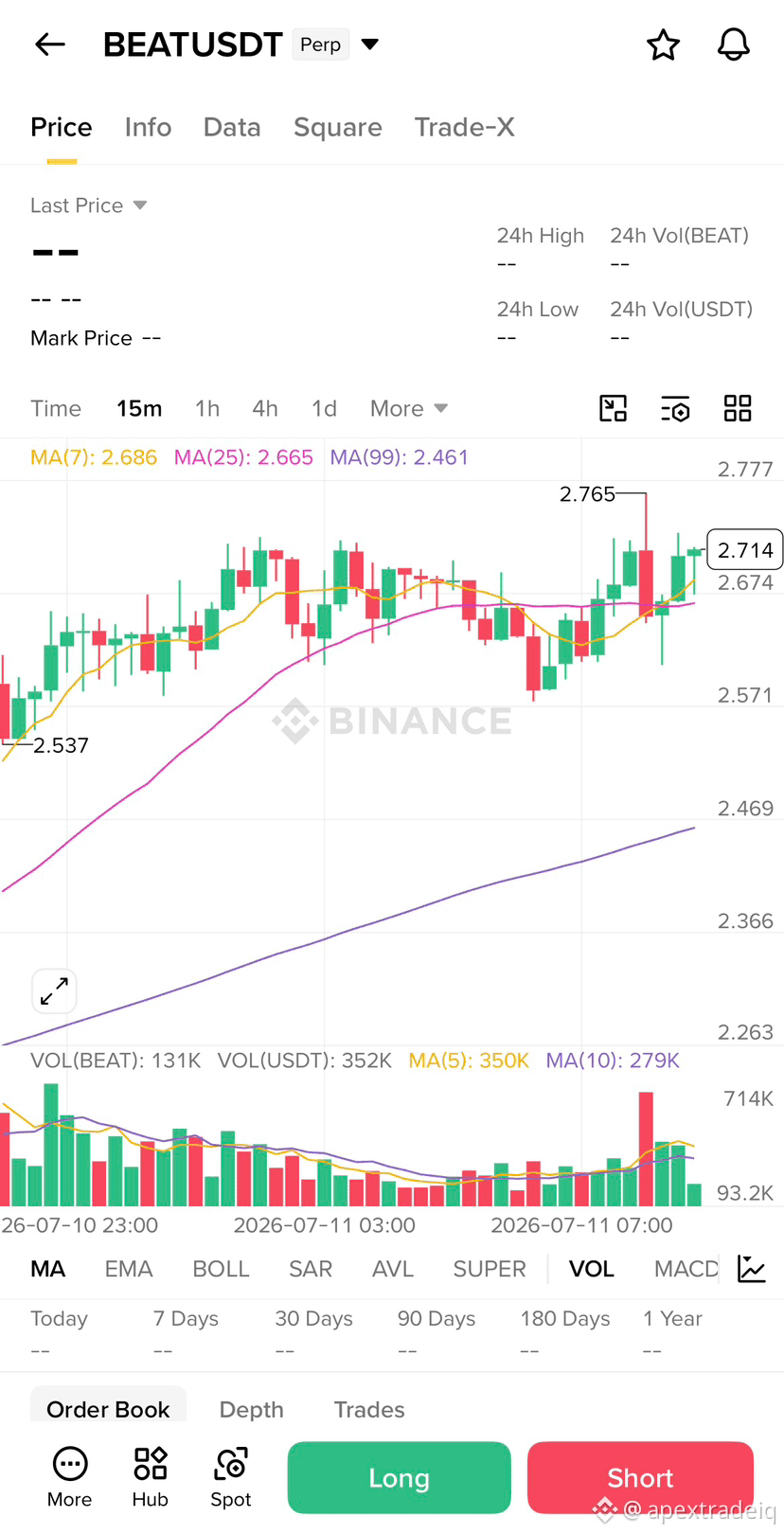The image size is (784, 1534).
Task: Tap the 2.714 current price tag
Action: [x=745, y=550]
